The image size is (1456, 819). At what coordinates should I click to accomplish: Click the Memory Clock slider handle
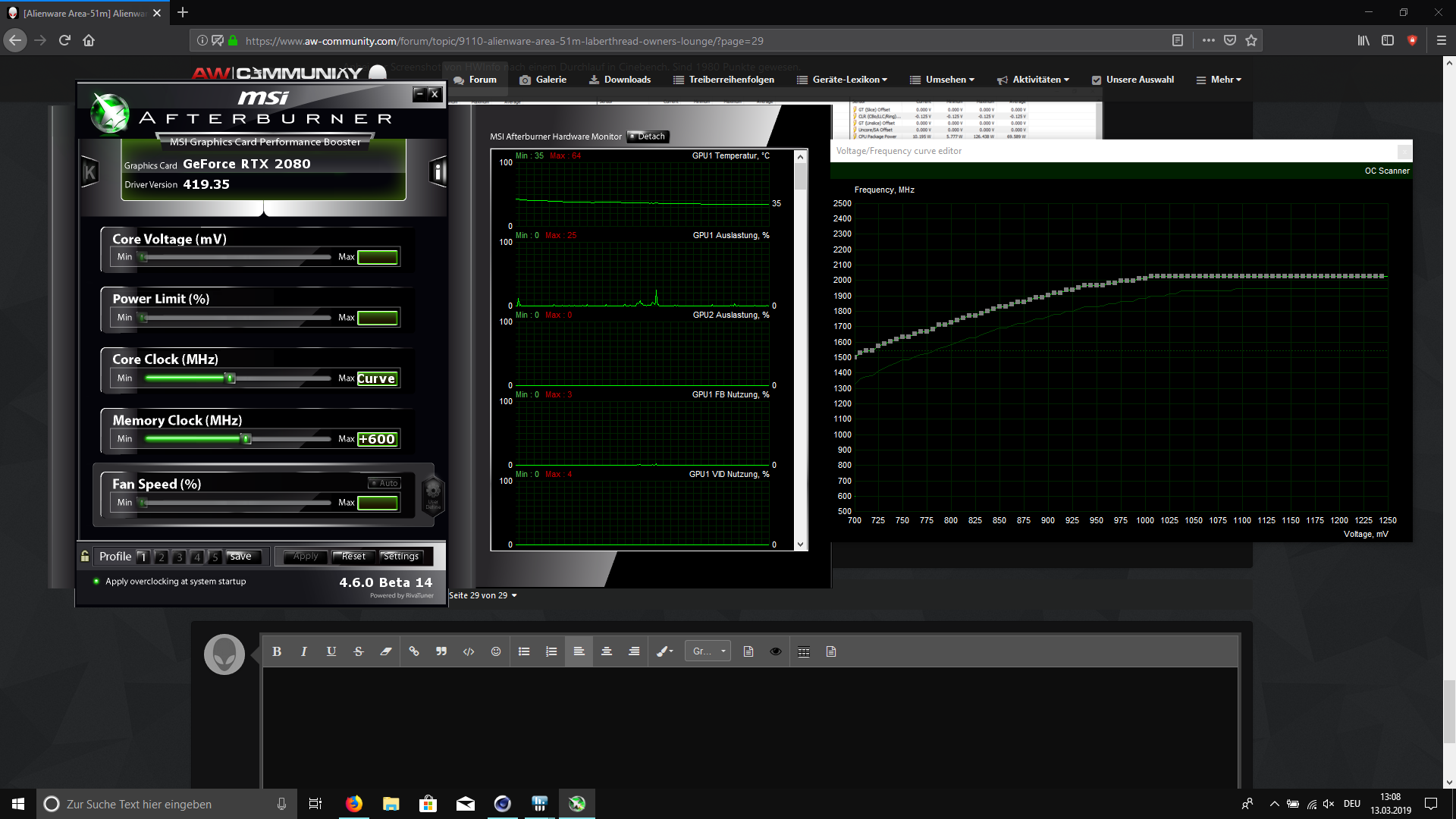click(x=246, y=439)
